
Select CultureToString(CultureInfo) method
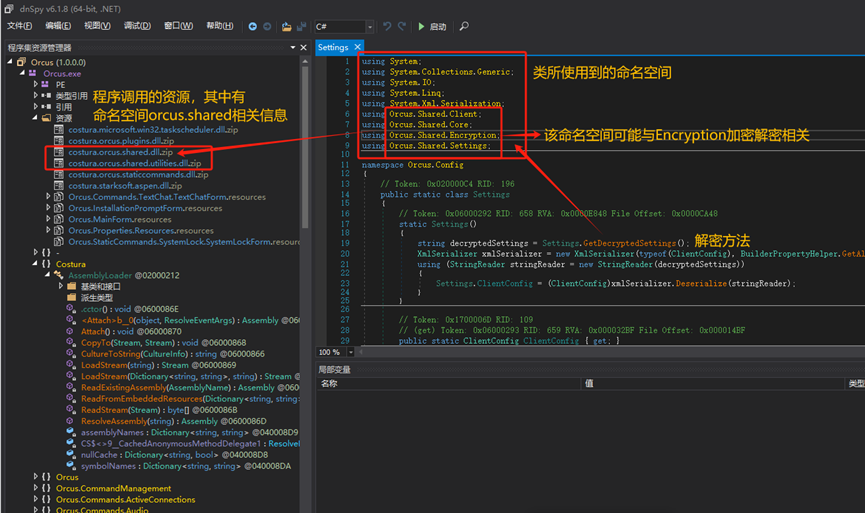point(173,354)
